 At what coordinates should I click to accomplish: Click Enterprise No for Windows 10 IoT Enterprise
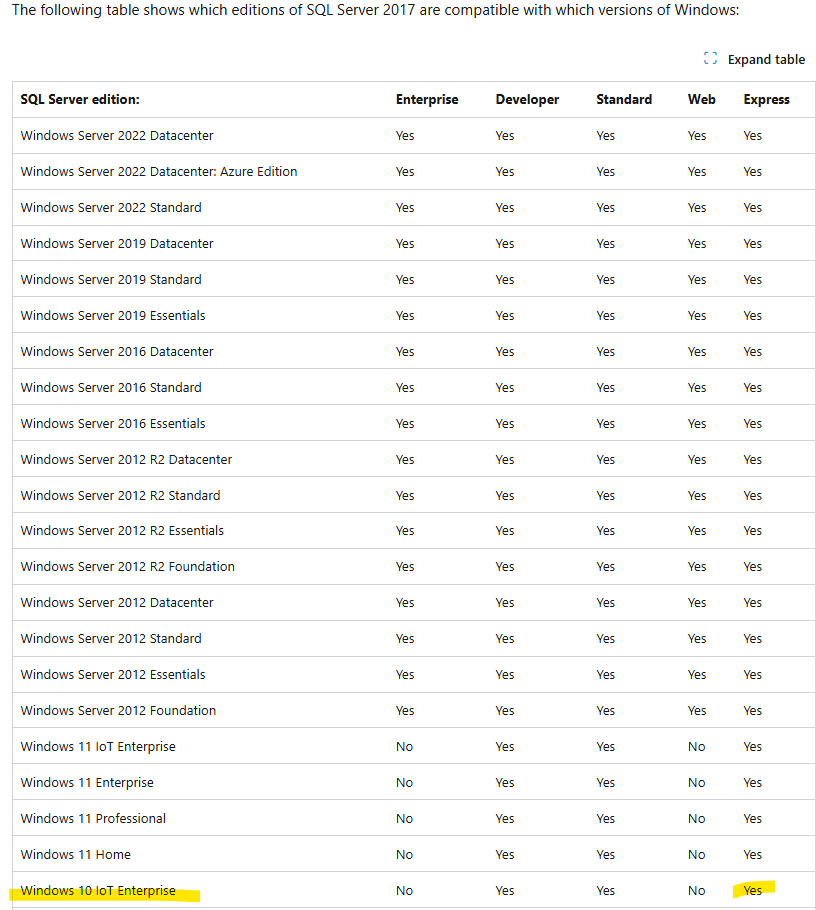(405, 890)
